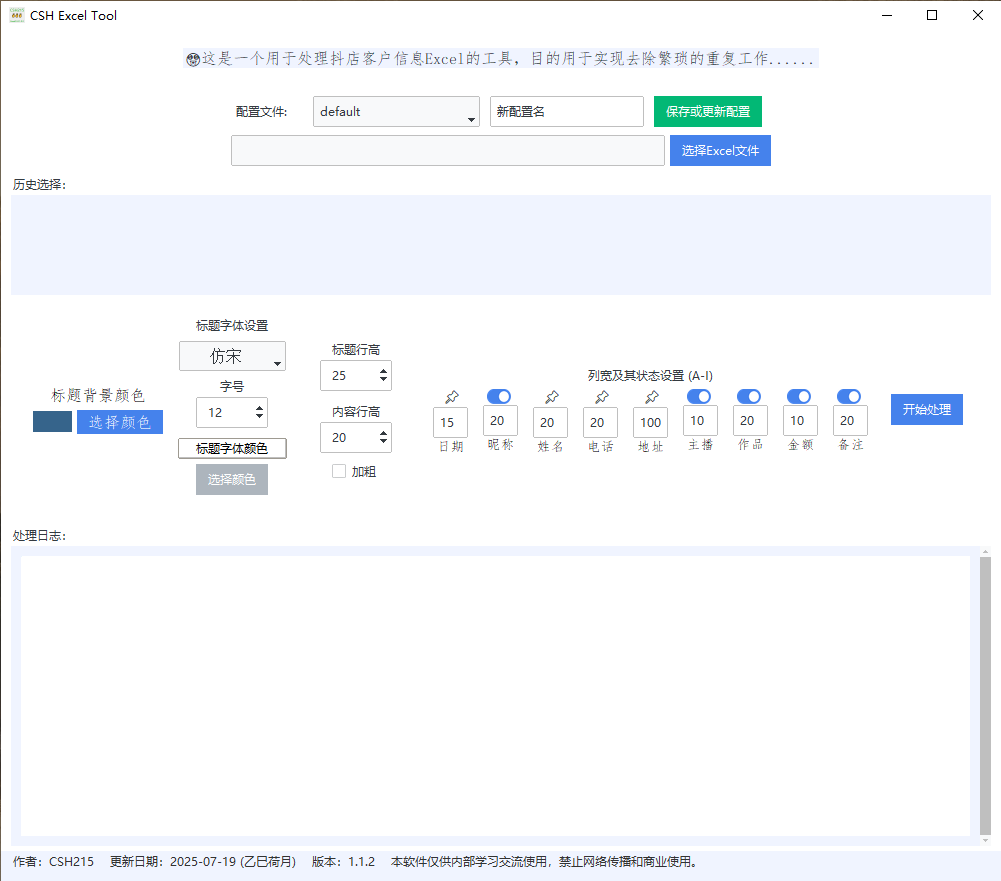The image size is (1001, 881).
Task: Click the 新配置名 input field
Action: coord(566,111)
